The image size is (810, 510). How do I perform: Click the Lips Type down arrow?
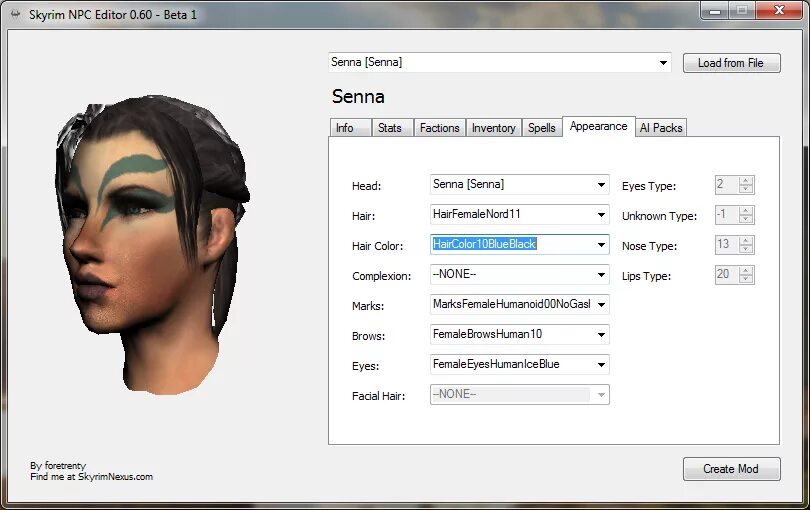pyautogui.click(x=745, y=279)
